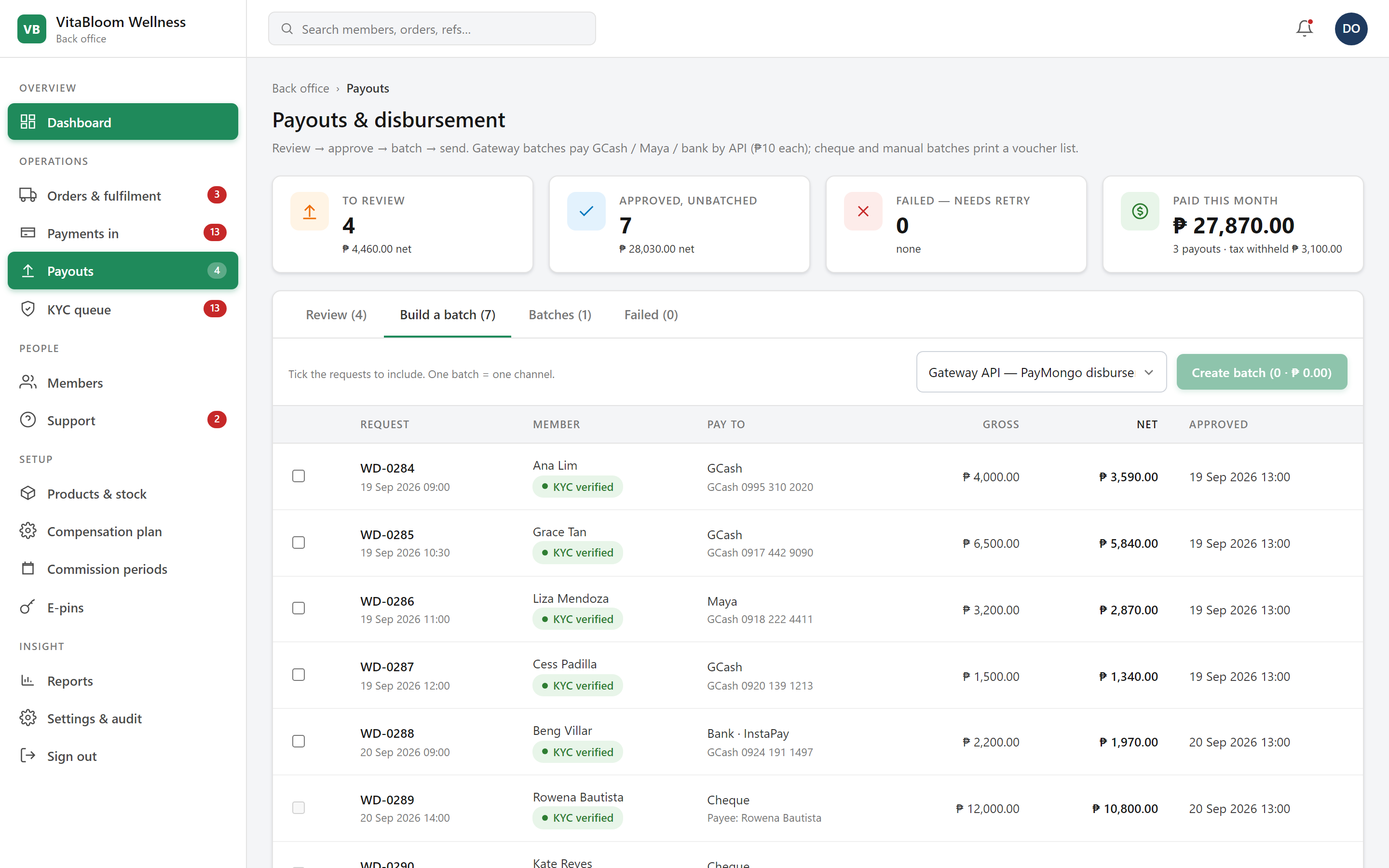Image resolution: width=1389 pixels, height=868 pixels.
Task: Click the Compensation plan gear icon
Action: (x=27, y=530)
